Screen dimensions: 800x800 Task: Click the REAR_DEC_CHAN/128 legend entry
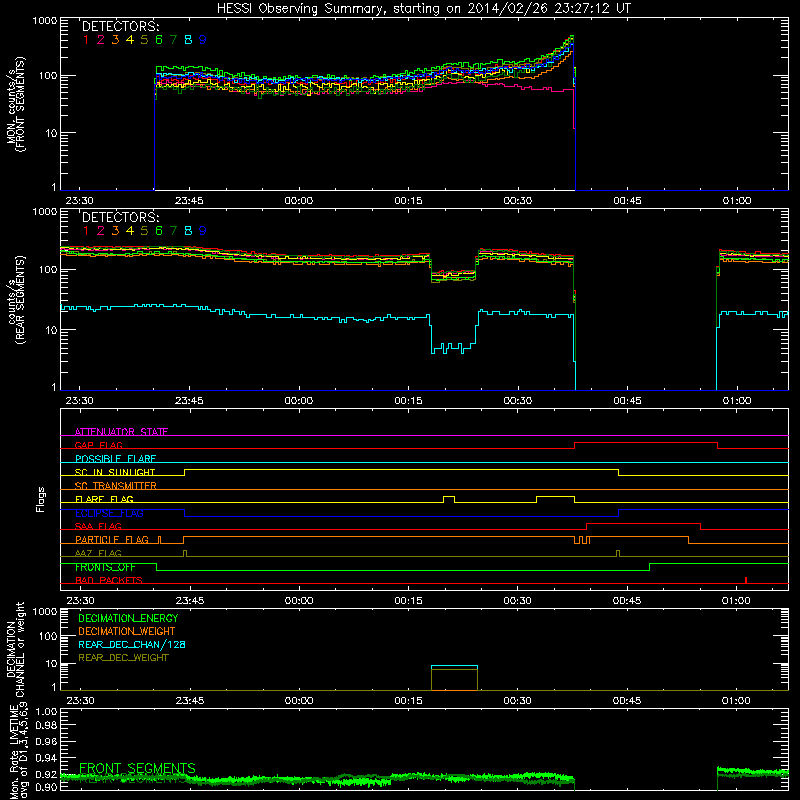[132, 645]
